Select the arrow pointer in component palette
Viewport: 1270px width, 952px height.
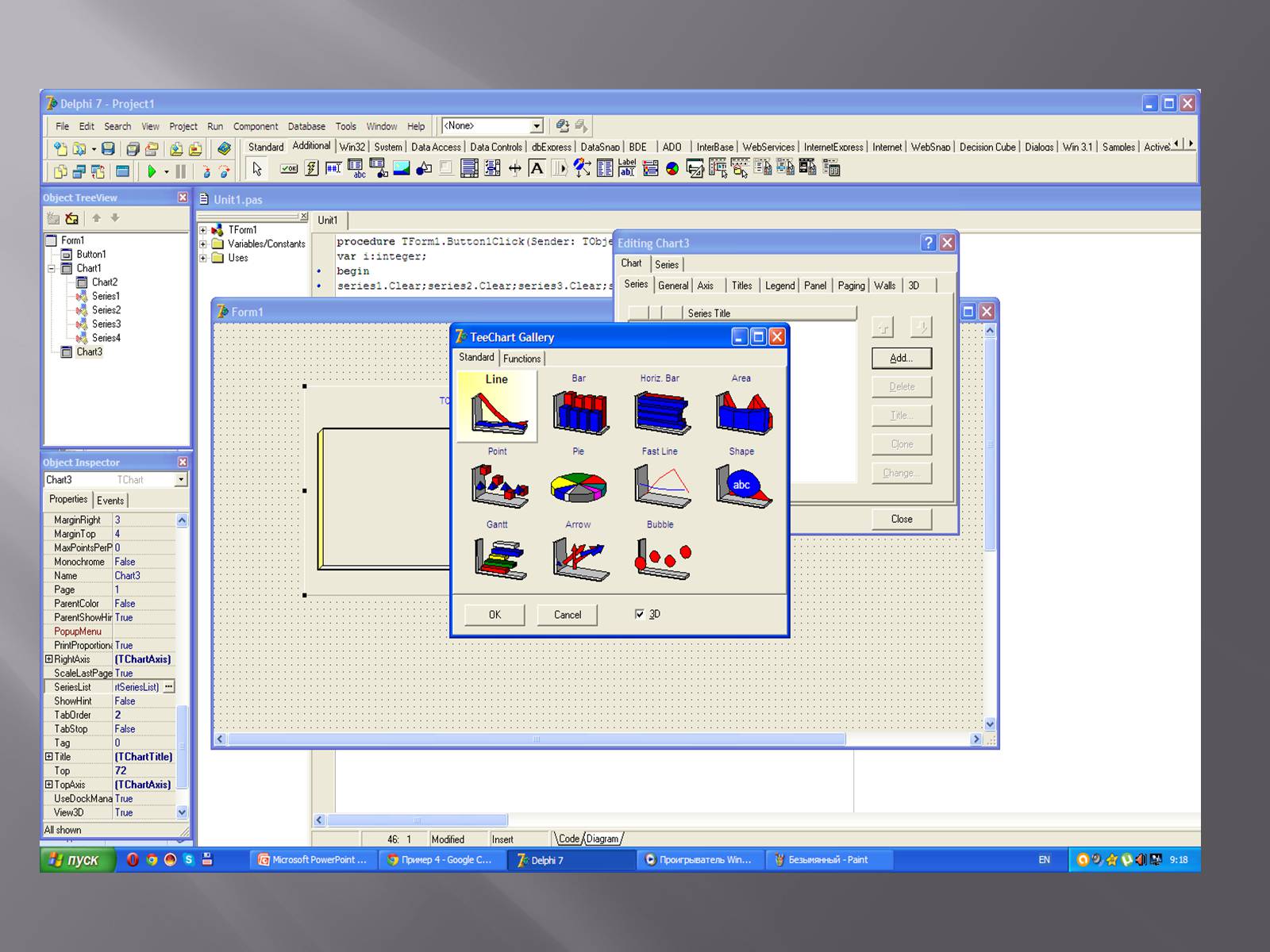point(256,168)
